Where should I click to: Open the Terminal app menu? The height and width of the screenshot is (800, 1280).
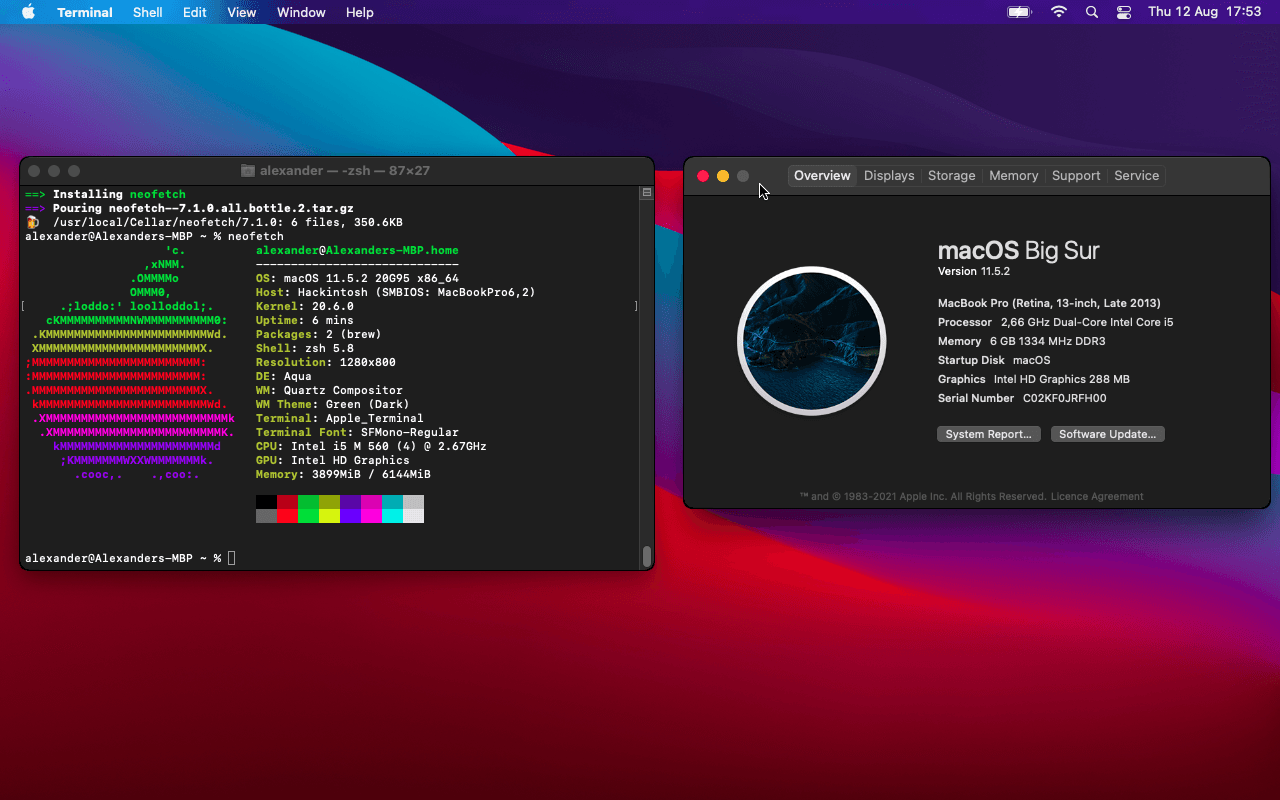pos(85,12)
